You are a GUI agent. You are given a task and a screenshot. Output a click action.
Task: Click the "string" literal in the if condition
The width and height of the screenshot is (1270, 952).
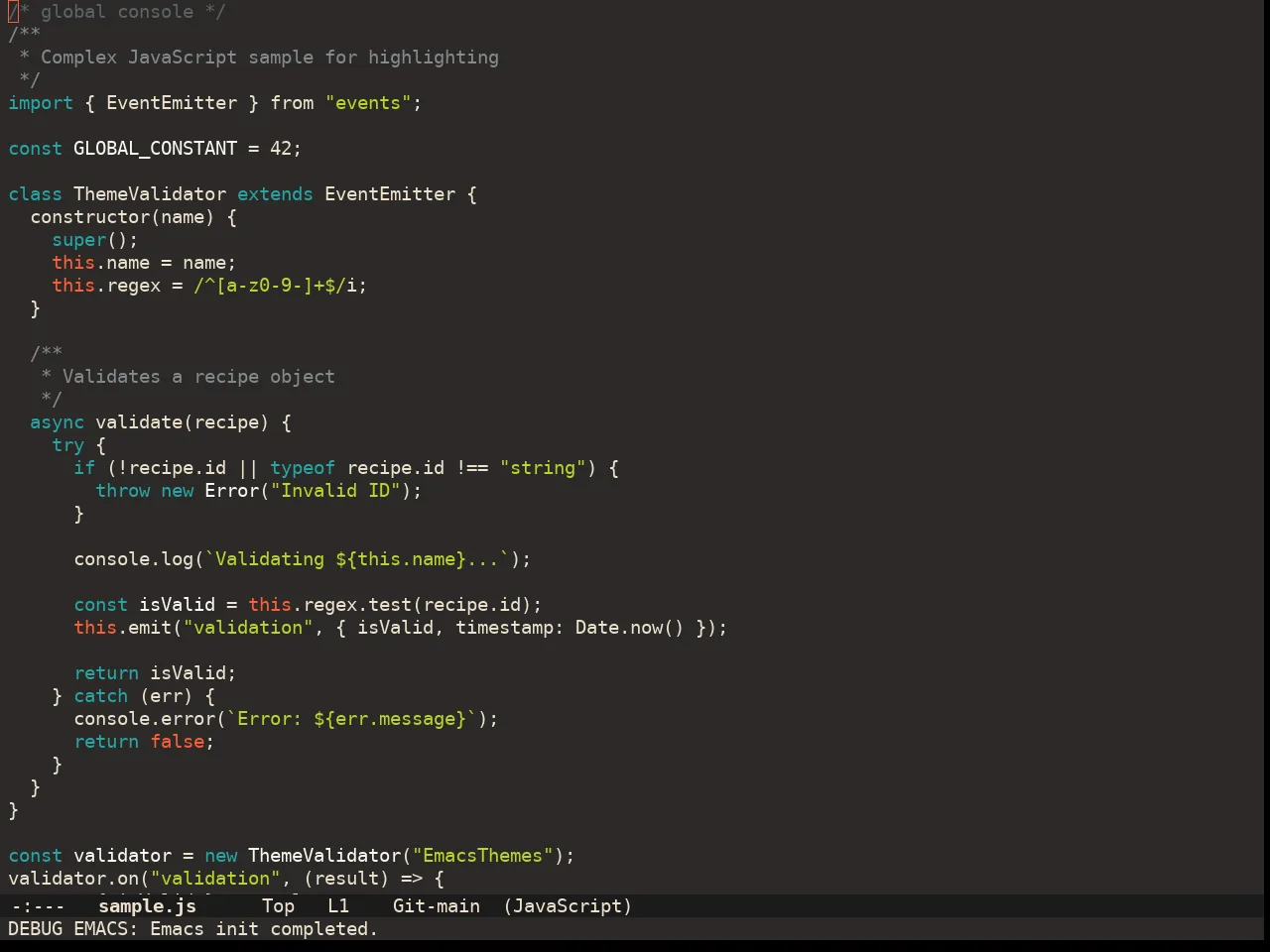(543, 467)
